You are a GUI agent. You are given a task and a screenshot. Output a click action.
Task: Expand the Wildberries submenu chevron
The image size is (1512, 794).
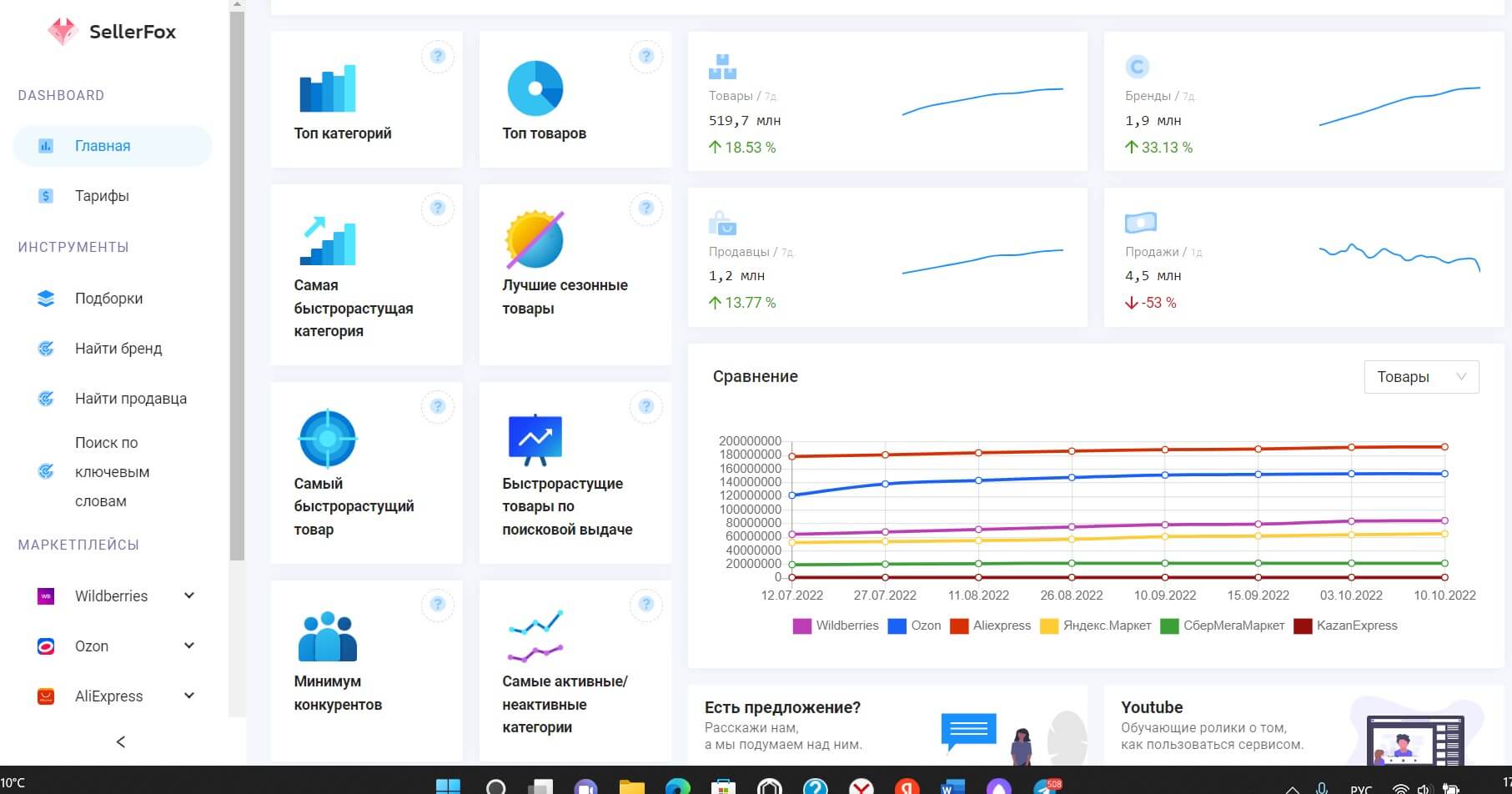189,595
